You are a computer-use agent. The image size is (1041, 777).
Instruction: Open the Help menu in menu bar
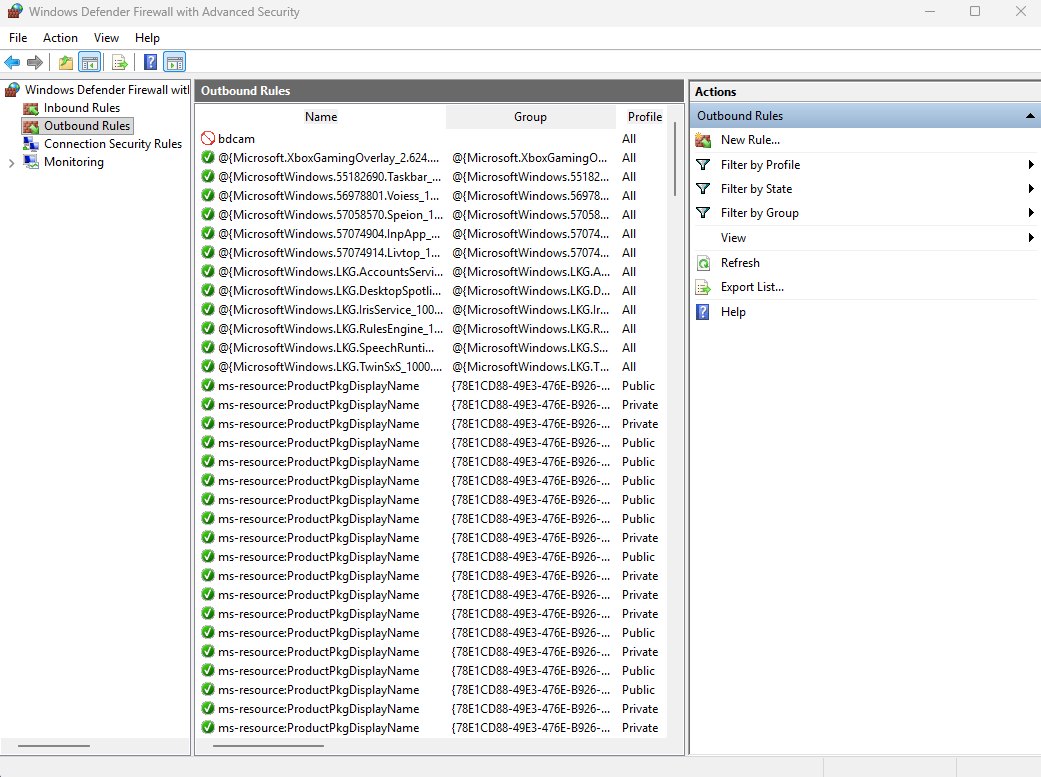pyautogui.click(x=147, y=38)
